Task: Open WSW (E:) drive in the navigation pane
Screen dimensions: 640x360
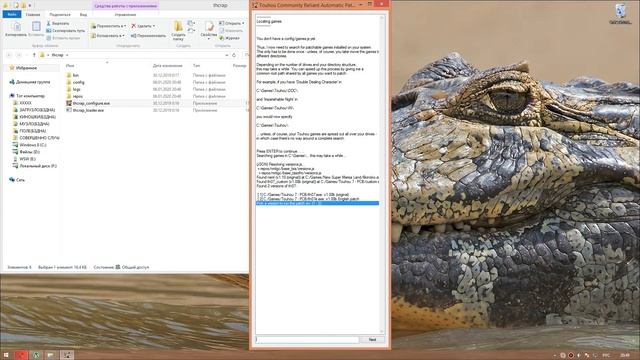Action: (27, 159)
